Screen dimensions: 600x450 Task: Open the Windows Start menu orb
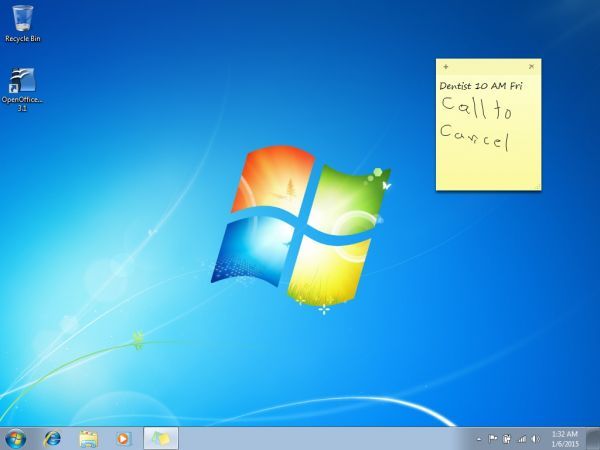click(x=16, y=439)
